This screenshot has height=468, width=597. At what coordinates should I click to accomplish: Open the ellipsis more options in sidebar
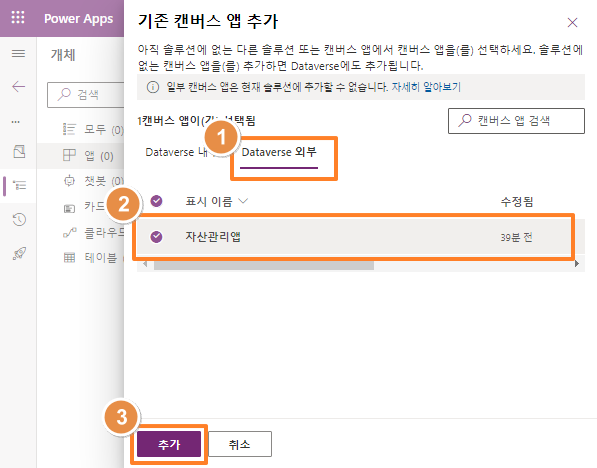tap(16, 122)
